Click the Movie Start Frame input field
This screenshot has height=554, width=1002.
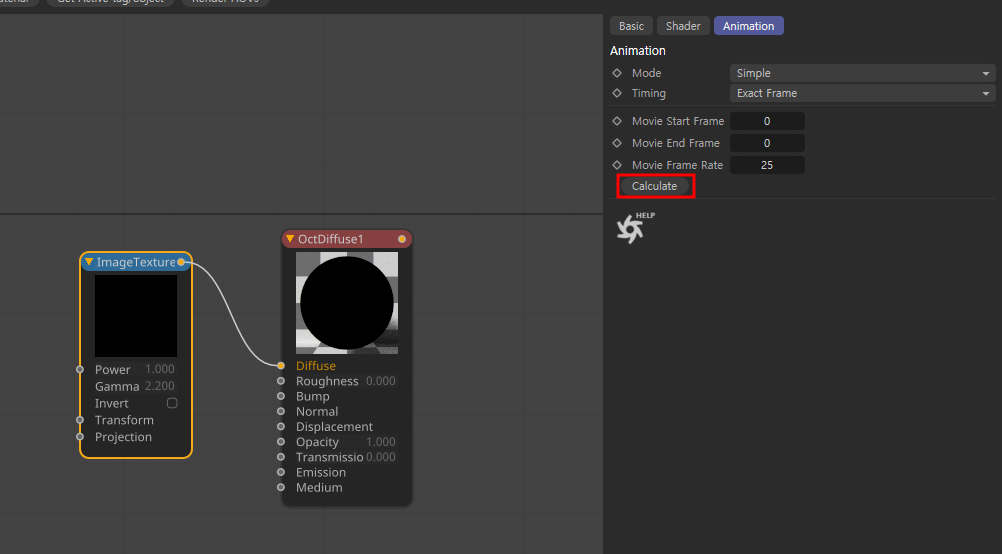pos(767,121)
